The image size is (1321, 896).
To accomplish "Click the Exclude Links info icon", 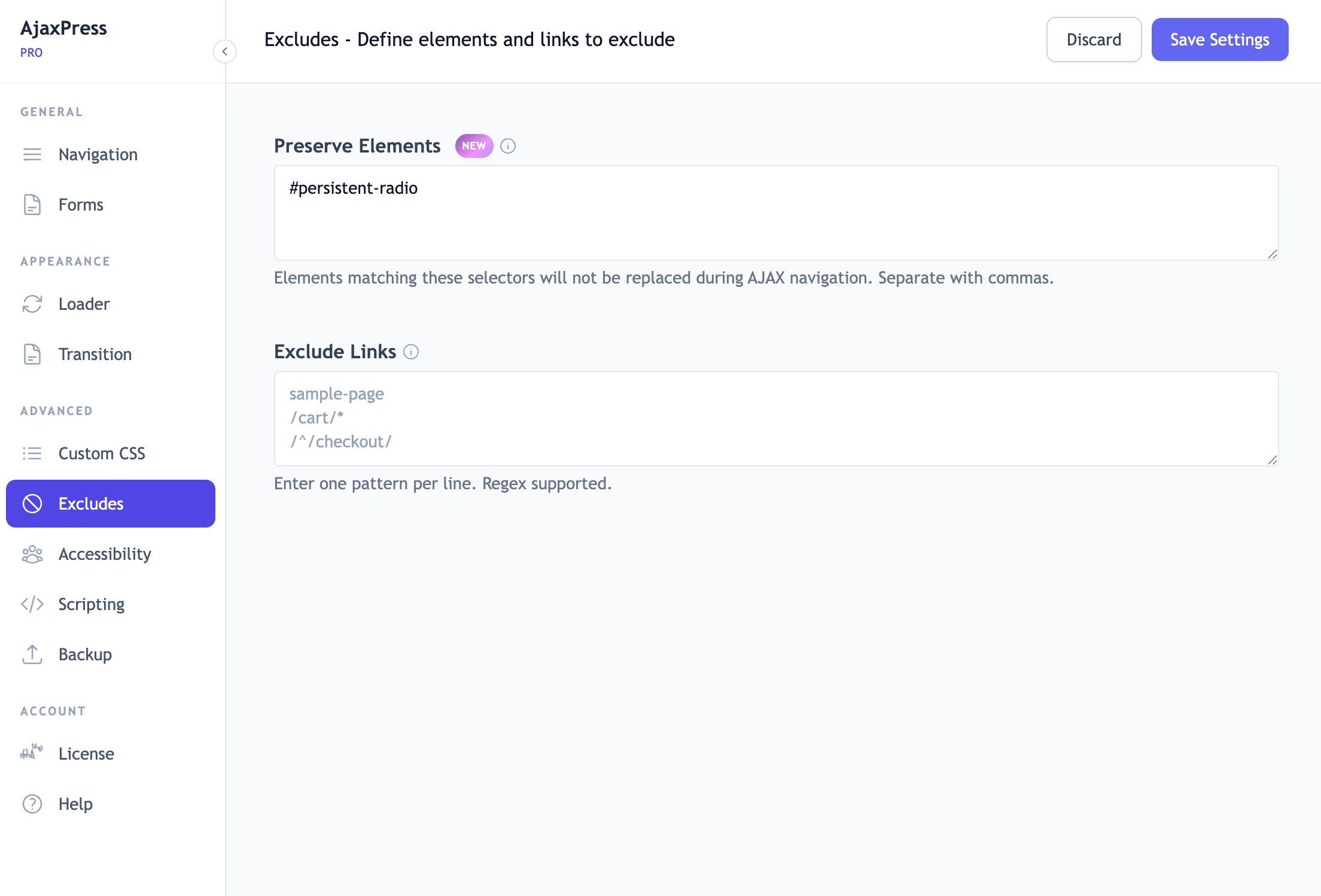I will [411, 352].
